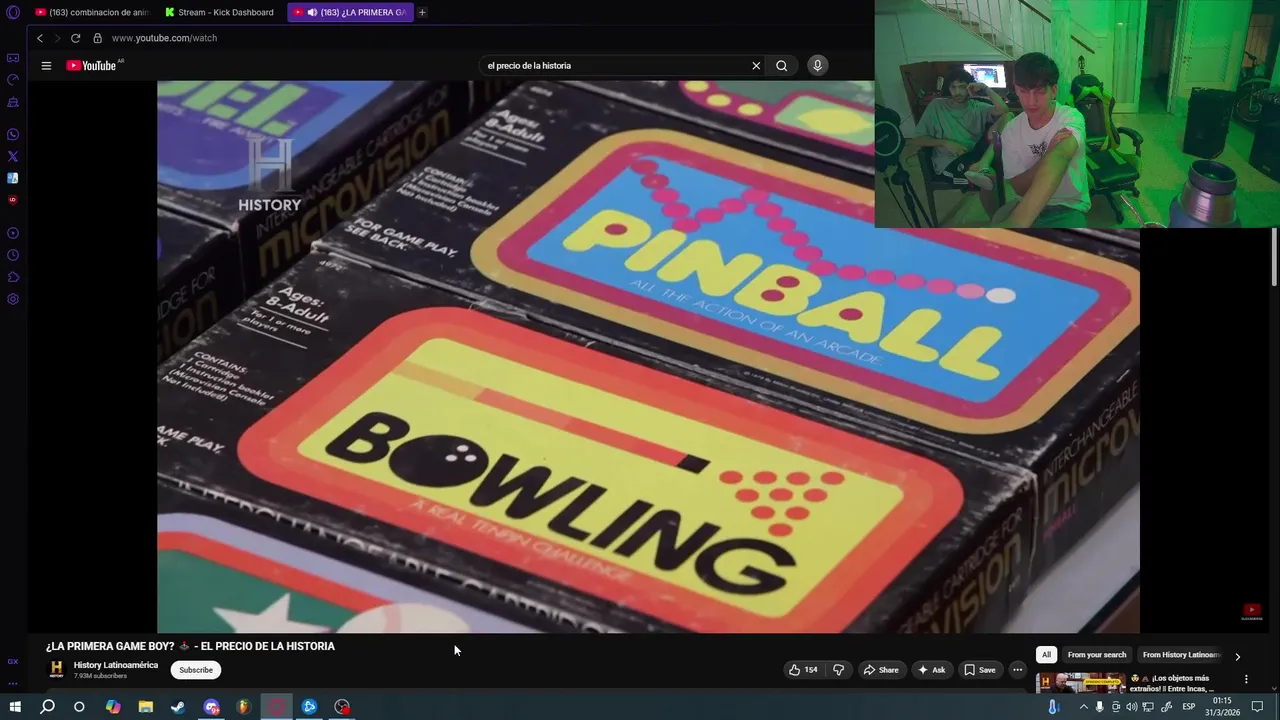Screen dimensions: 1280x720
Task: Show more filter chips with right chevron
Action: (x=1237, y=656)
